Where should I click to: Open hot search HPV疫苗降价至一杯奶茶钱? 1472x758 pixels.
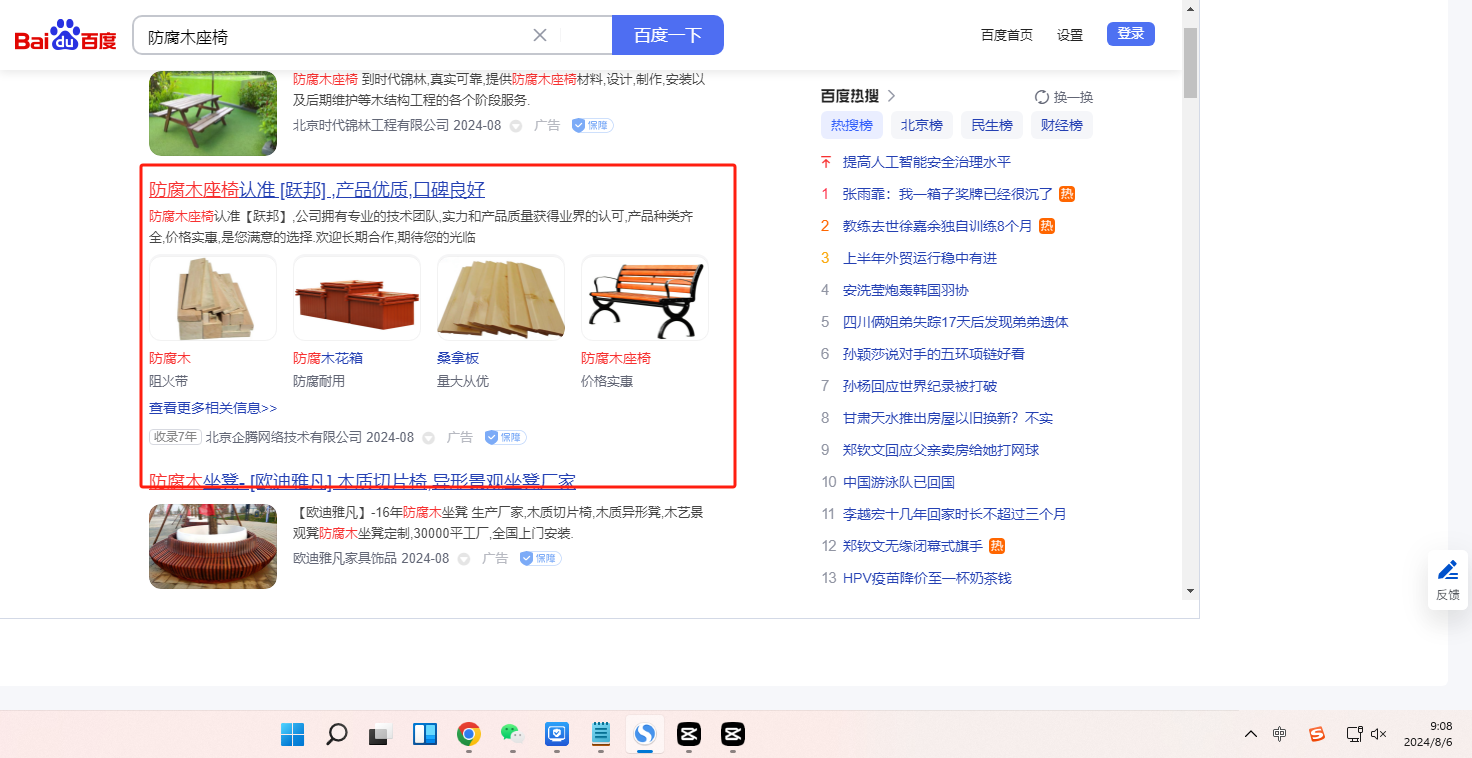coord(927,578)
